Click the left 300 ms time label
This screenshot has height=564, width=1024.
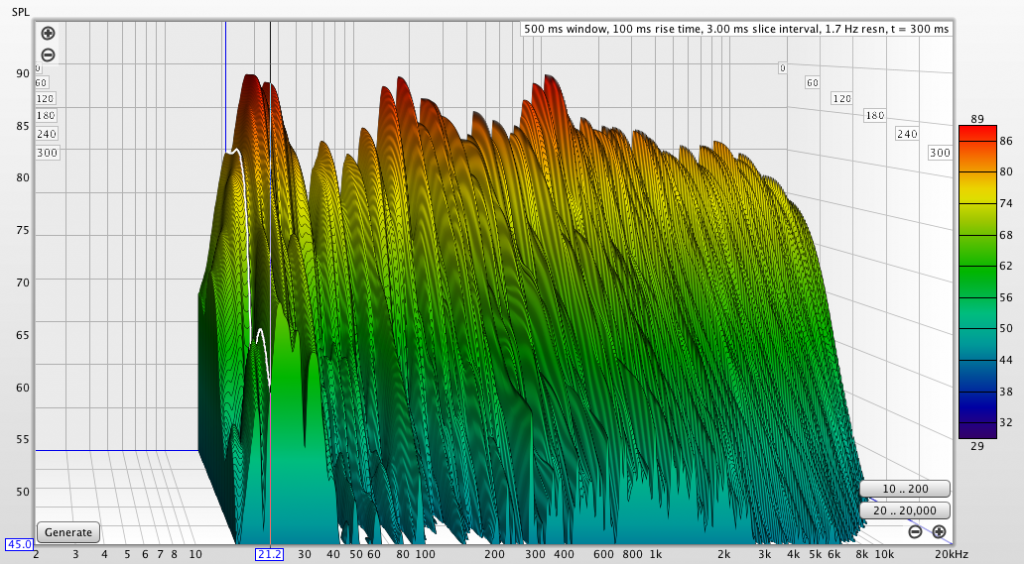pyautogui.click(x=47, y=153)
